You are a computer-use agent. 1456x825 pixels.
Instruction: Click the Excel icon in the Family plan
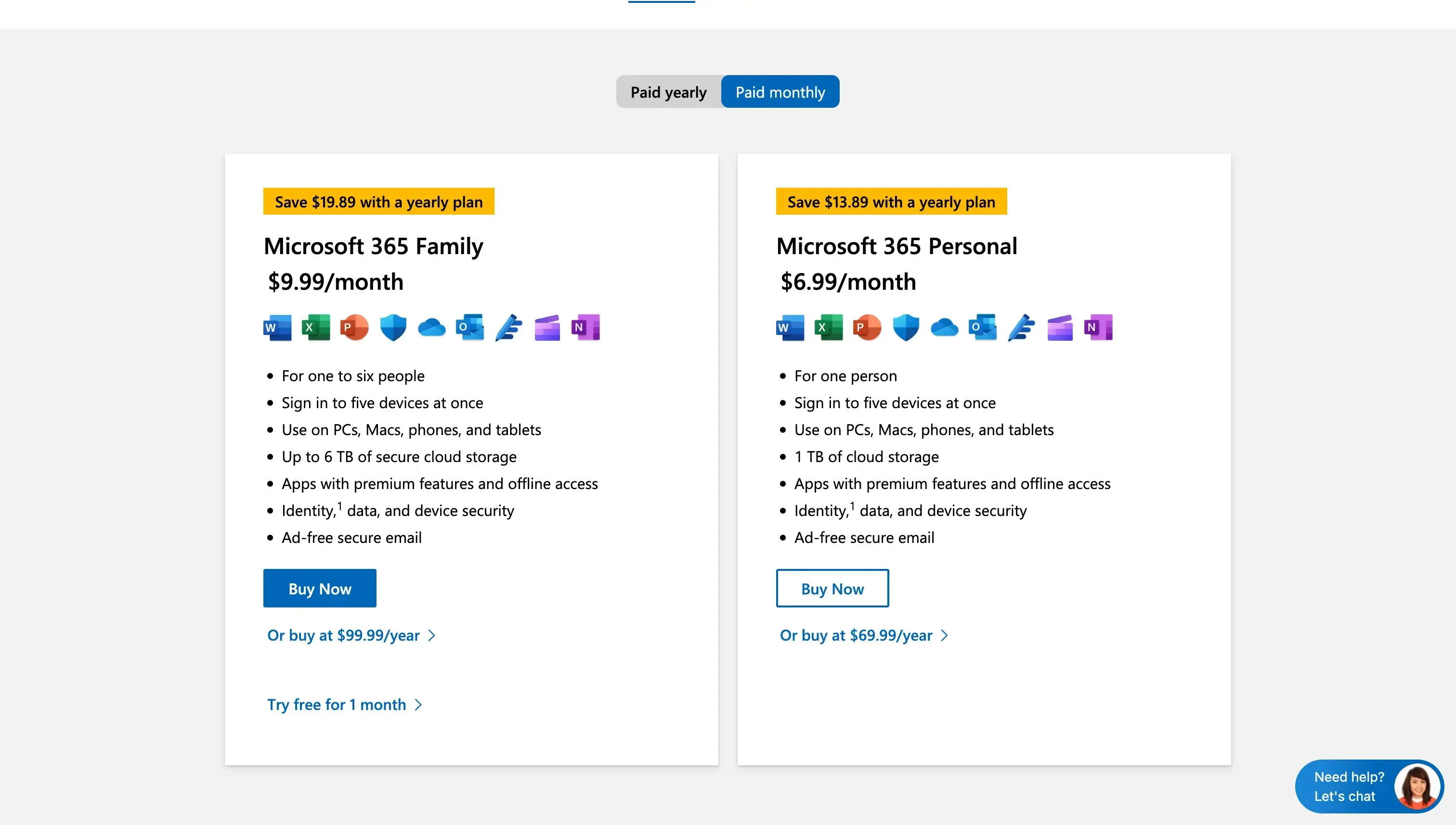(316, 327)
